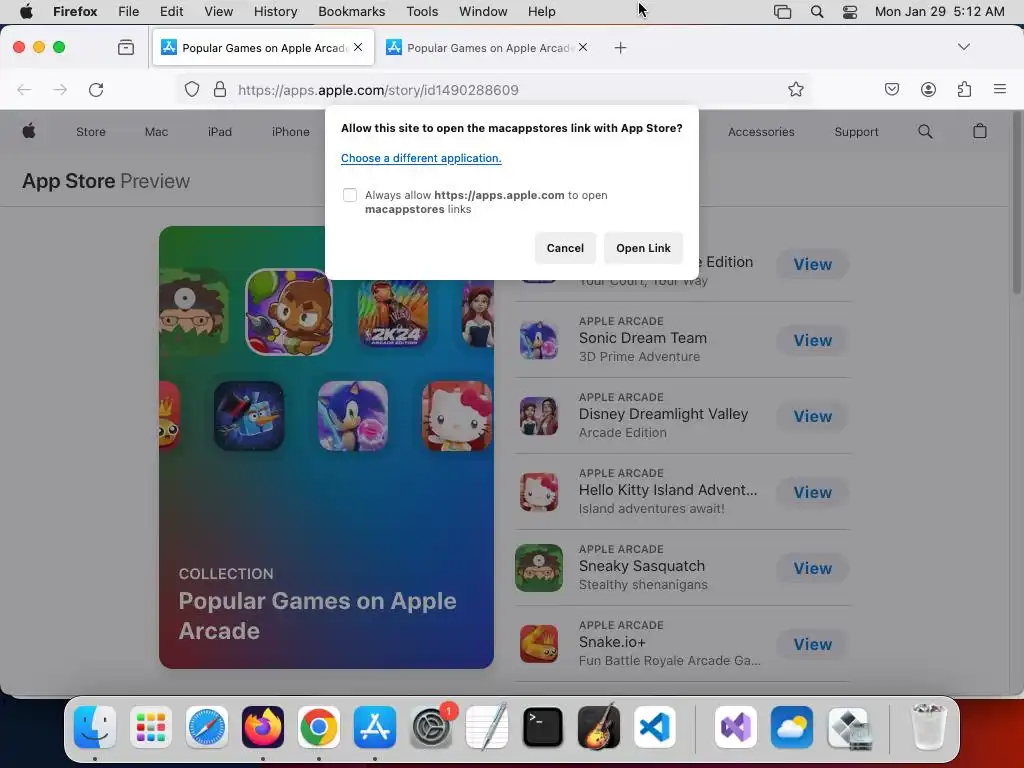This screenshot has height=768, width=1024.
Task: Click View button for Snake.io+
Action: [x=812, y=644]
